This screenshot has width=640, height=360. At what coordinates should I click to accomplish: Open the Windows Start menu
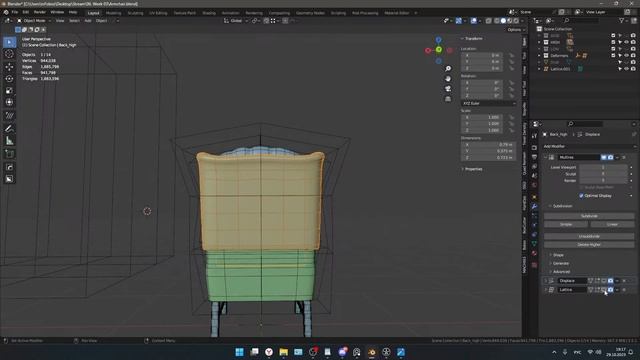[x=239, y=352]
